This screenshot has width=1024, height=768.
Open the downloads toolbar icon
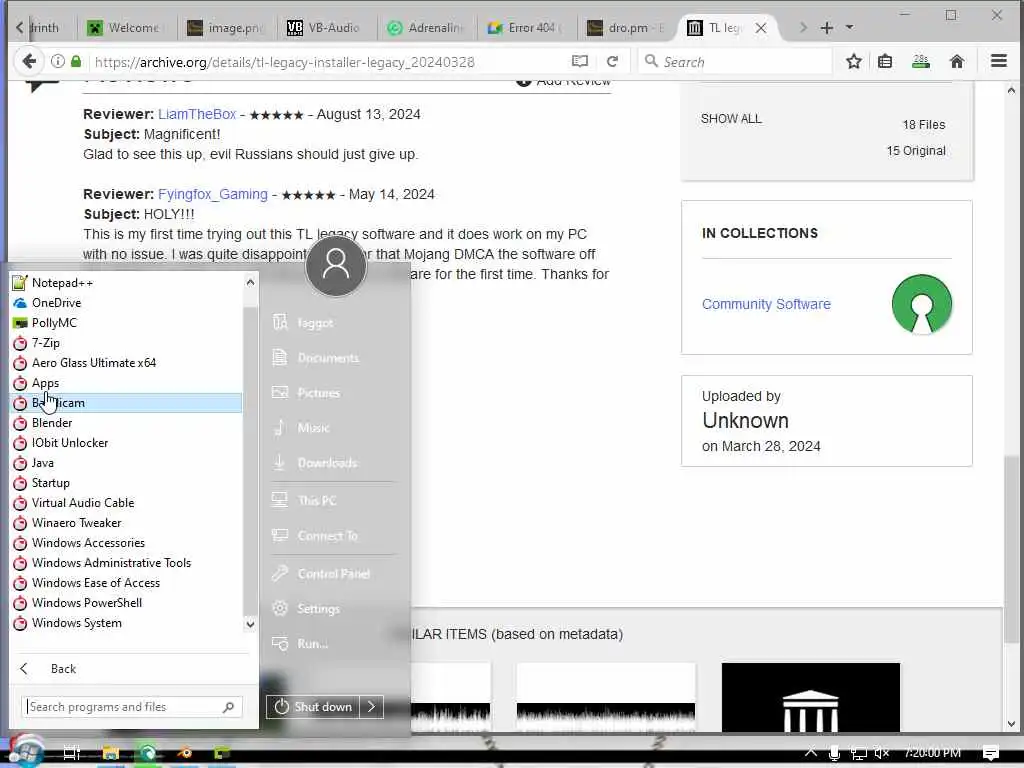(921, 61)
